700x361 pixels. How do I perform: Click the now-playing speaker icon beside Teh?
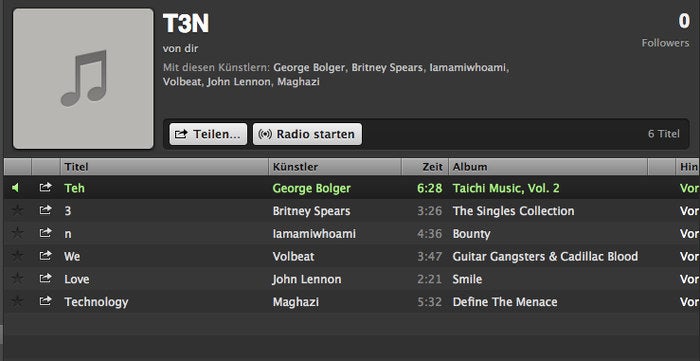[x=16, y=188]
